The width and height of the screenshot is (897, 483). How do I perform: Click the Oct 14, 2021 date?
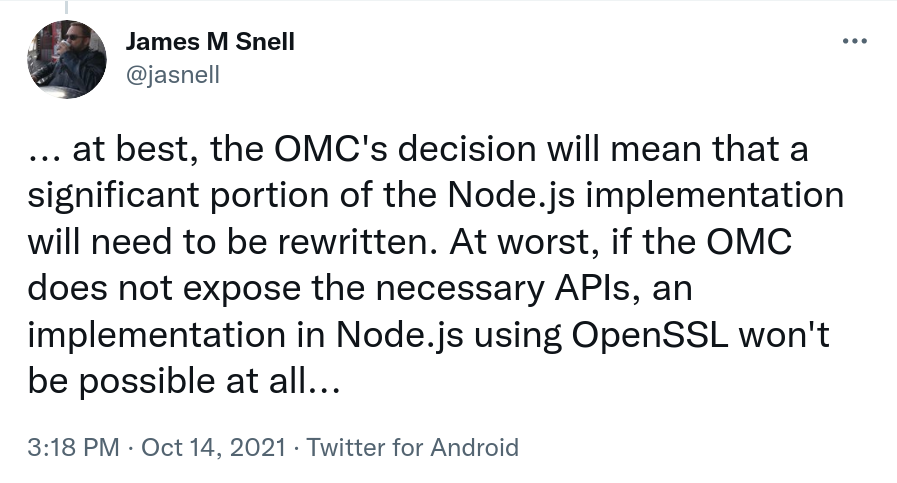(x=213, y=448)
